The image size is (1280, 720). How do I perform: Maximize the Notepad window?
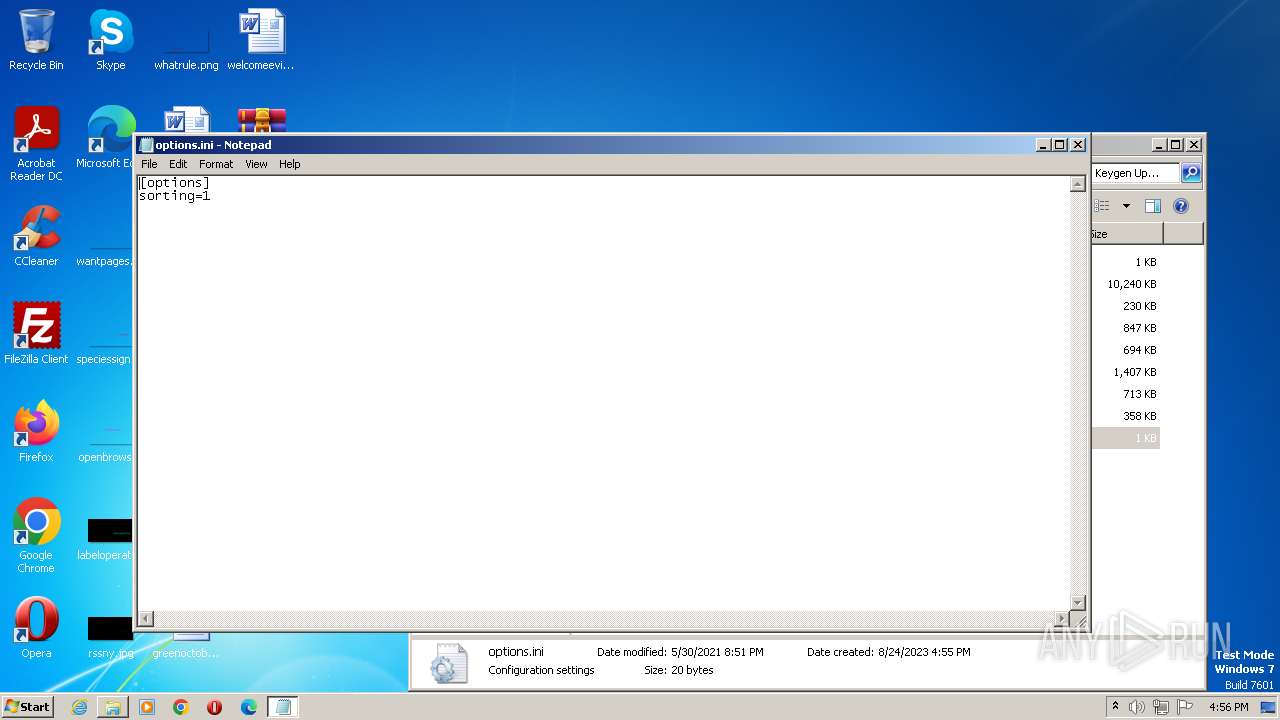tap(1061, 145)
